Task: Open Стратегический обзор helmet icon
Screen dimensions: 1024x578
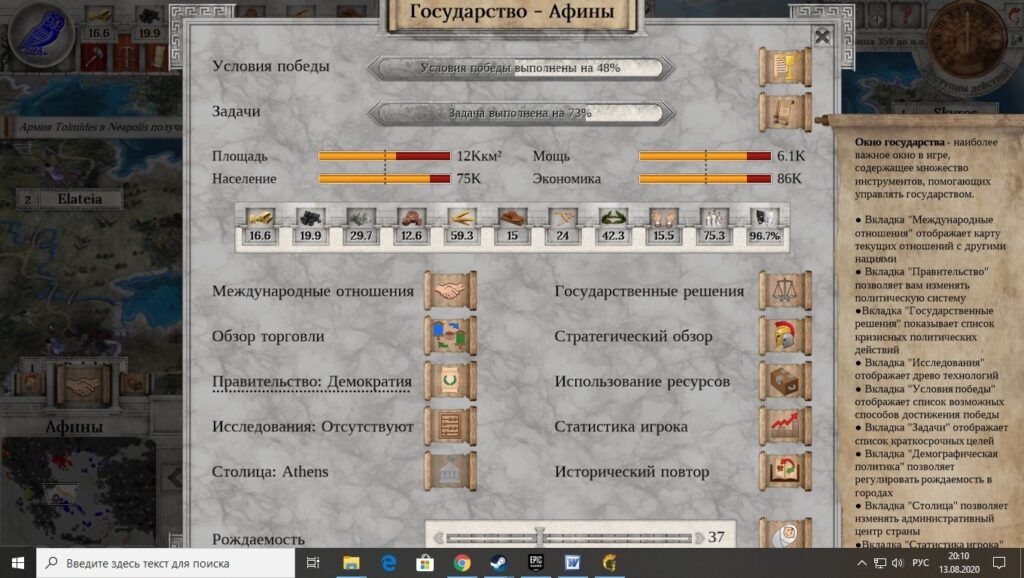Action: 785,336
